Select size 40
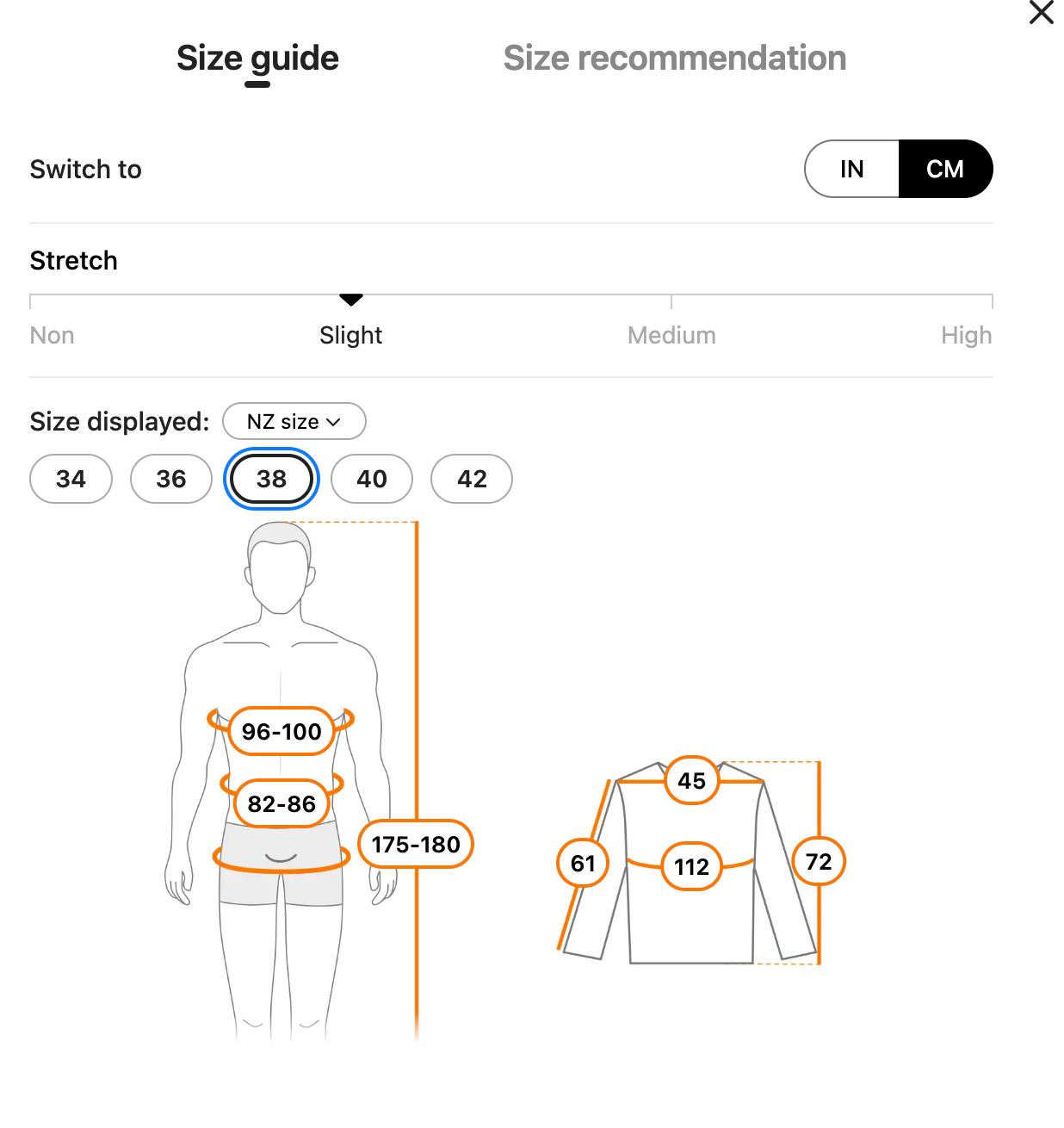This screenshot has height=1128, width=1064. coord(372,479)
